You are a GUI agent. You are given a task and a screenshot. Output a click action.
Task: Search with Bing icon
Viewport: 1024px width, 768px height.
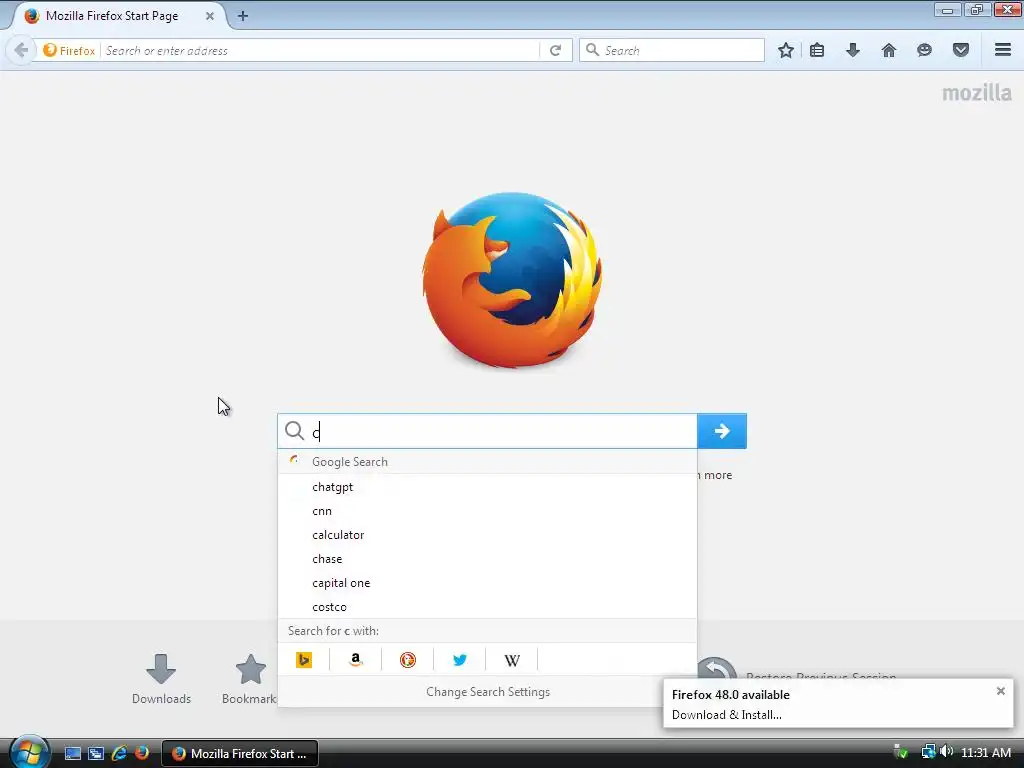(304, 660)
